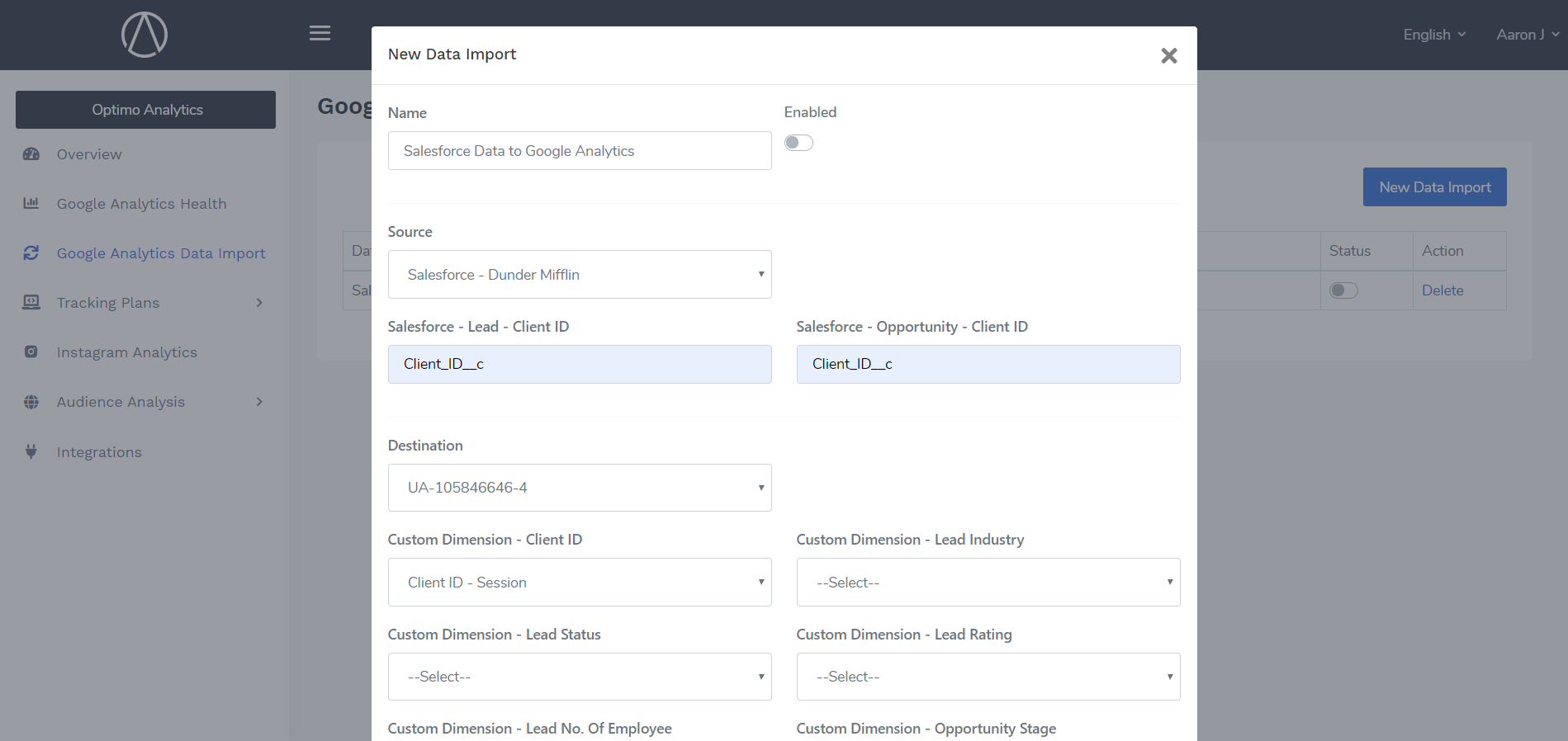Click the Delete link in table

coord(1442,290)
